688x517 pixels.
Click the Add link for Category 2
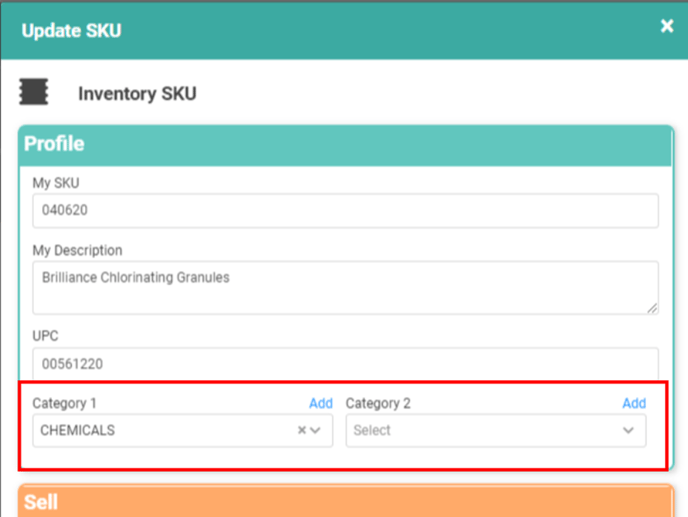coord(634,403)
